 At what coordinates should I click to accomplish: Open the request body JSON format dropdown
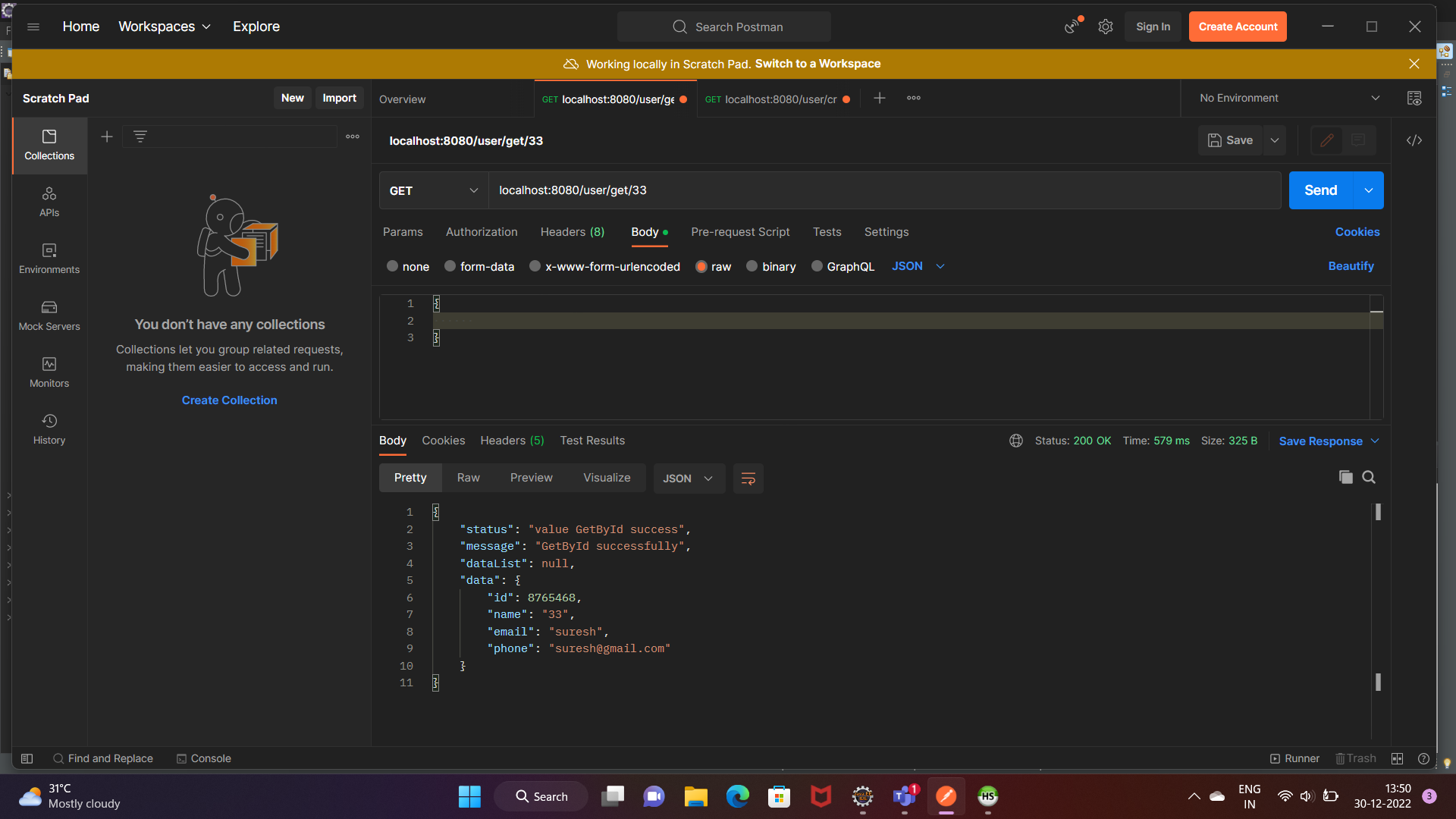click(918, 266)
